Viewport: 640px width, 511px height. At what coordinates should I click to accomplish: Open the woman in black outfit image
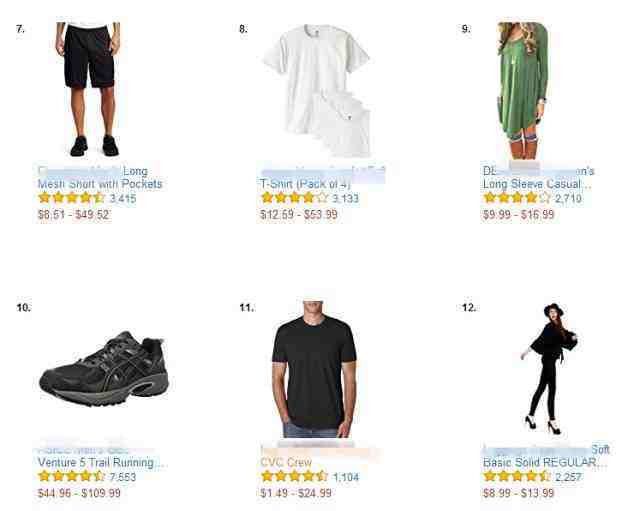click(x=549, y=369)
